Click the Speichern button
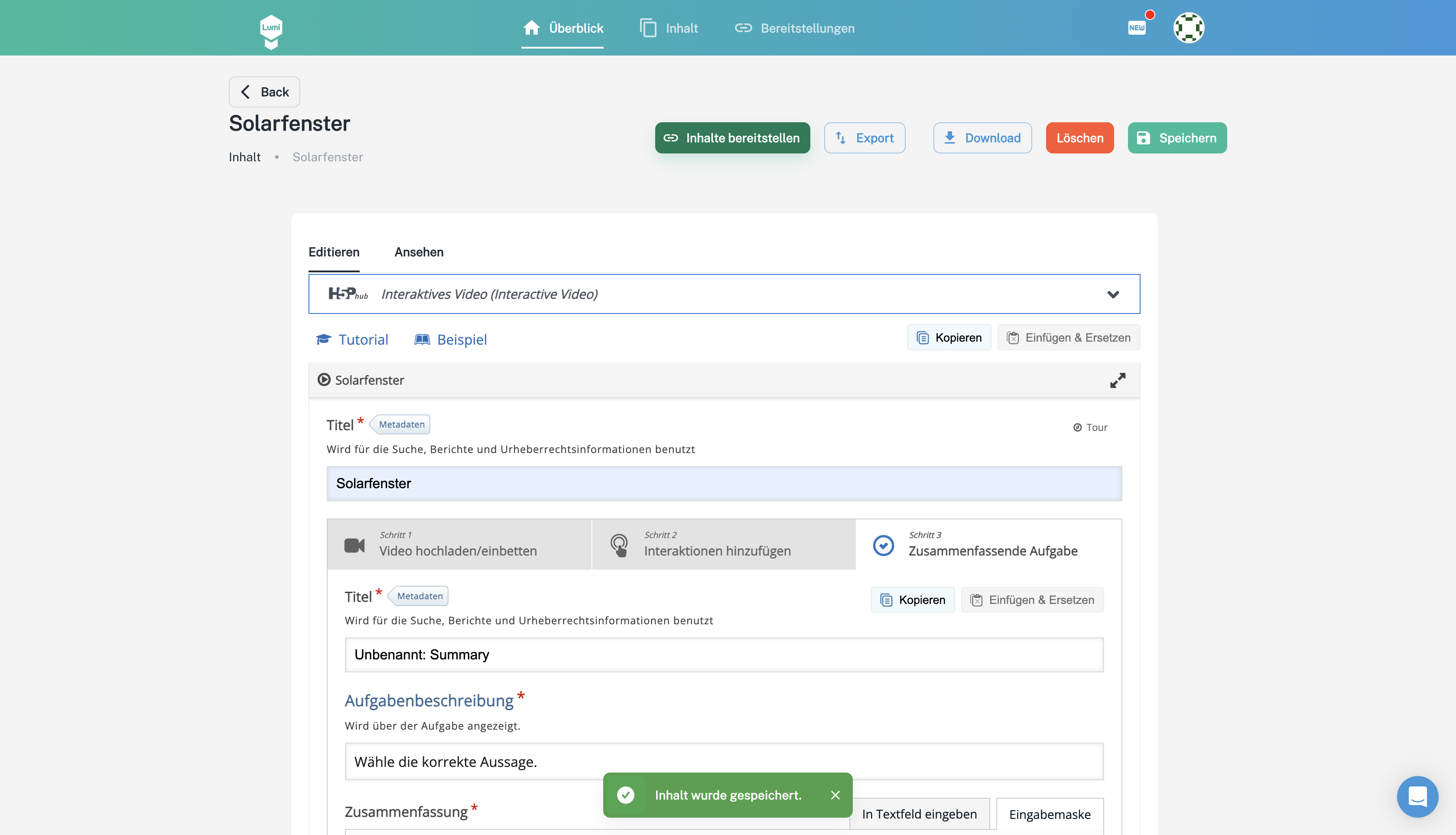 pos(1177,137)
